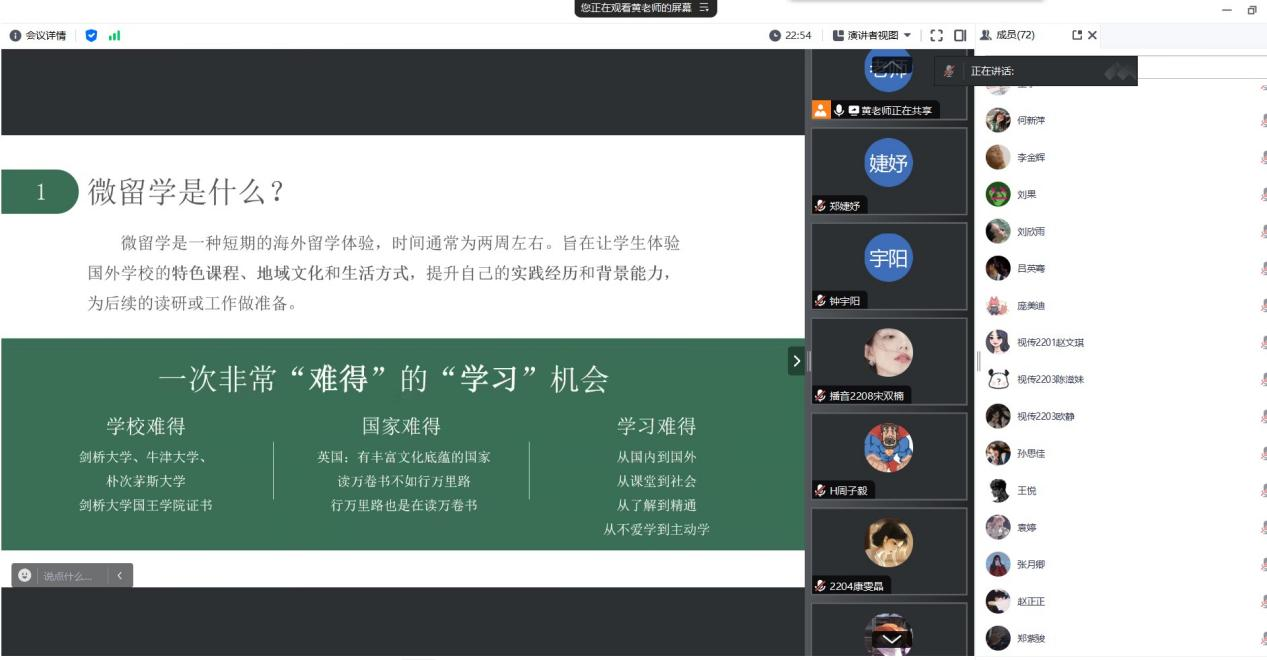Open the 演讲者视图 view dropdown
Viewport: 1267px width, 660px height.
(872, 36)
